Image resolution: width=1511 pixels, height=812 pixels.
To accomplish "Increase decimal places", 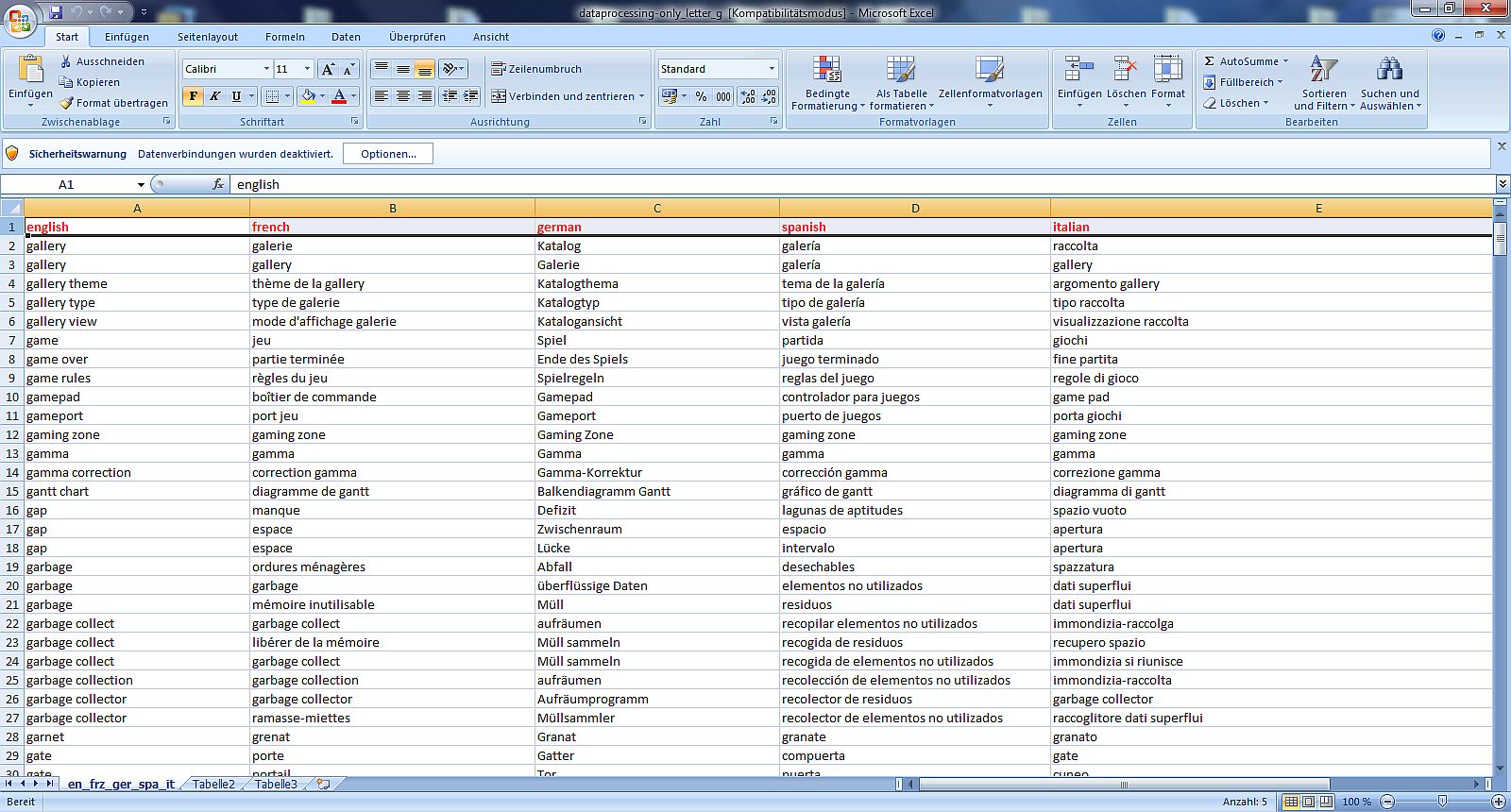I will pyautogui.click(x=748, y=96).
